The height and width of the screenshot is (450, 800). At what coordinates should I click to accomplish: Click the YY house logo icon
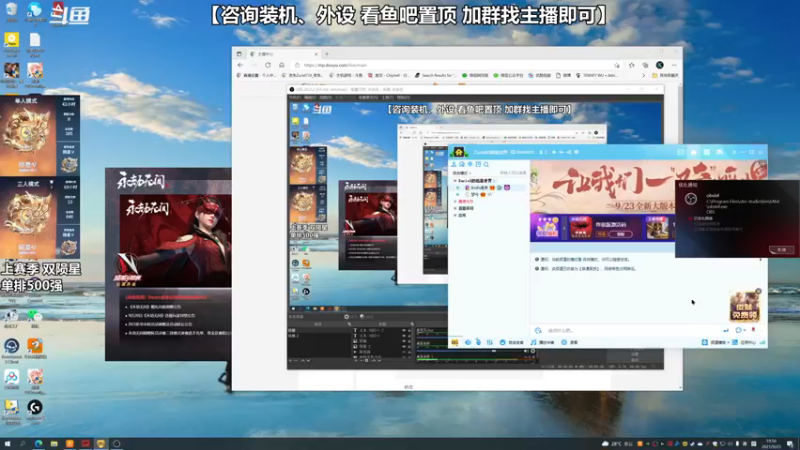click(459, 152)
